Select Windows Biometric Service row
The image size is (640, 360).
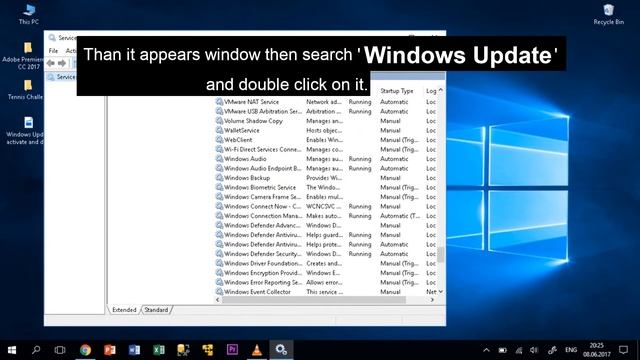click(x=326, y=187)
